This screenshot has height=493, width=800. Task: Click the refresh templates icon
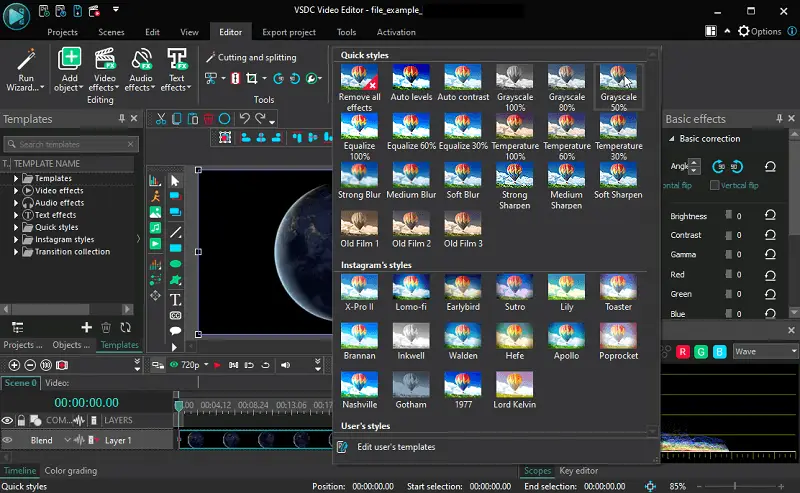click(x=126, y=327)
